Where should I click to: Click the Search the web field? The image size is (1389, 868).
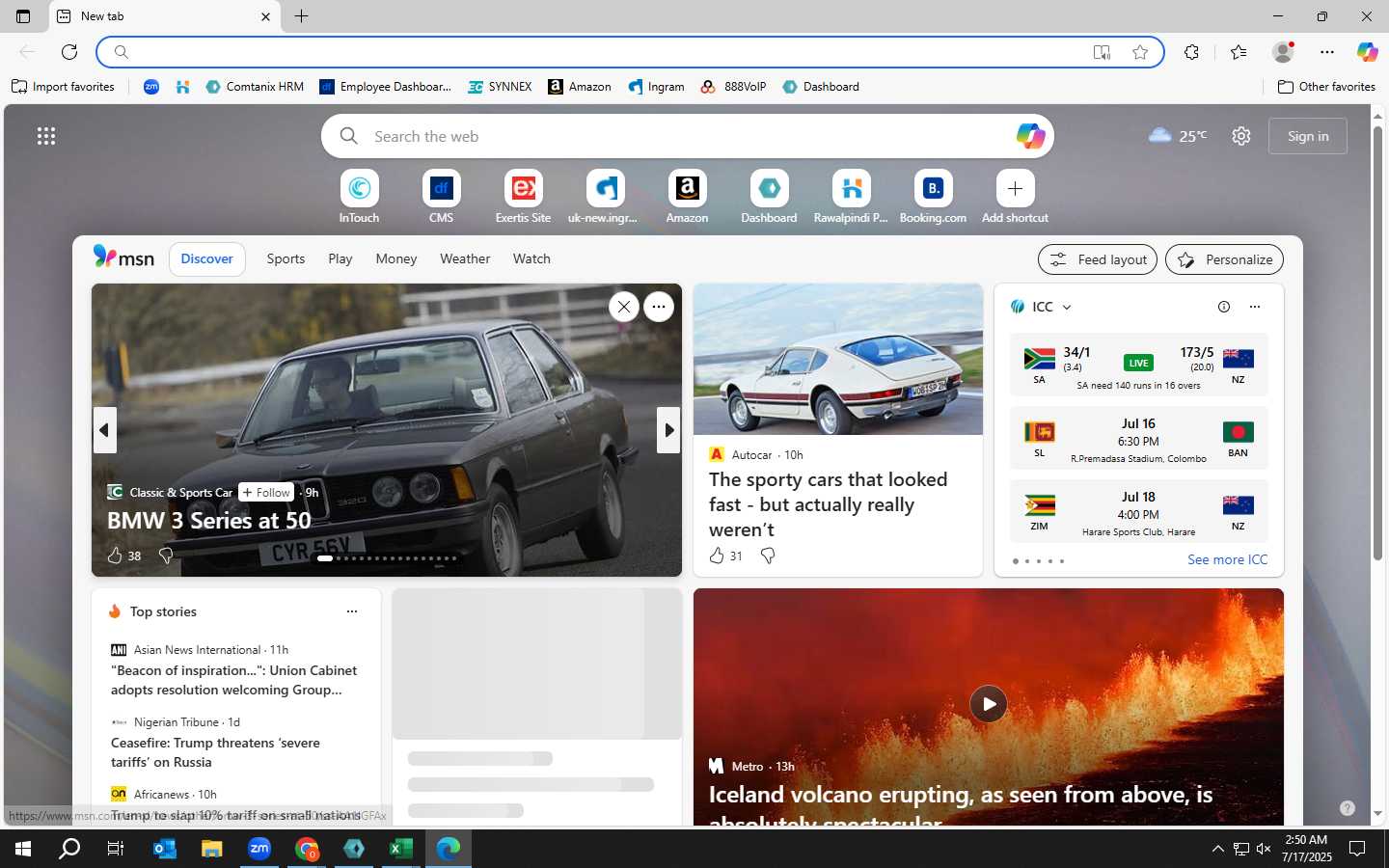coord(687,136)
